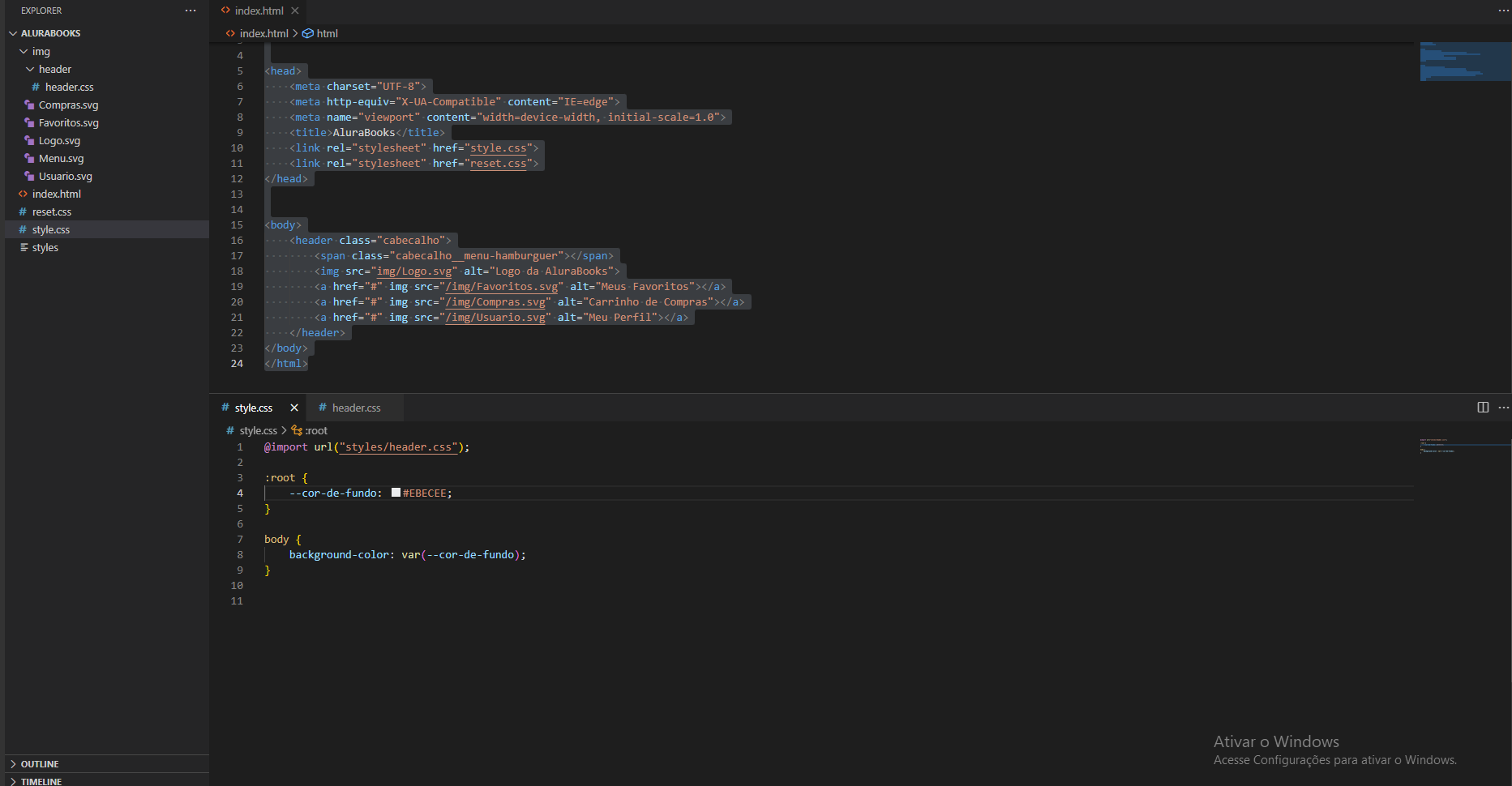Place cursor on cabecalho__menu-hamburguer class value

pos(477,255)
